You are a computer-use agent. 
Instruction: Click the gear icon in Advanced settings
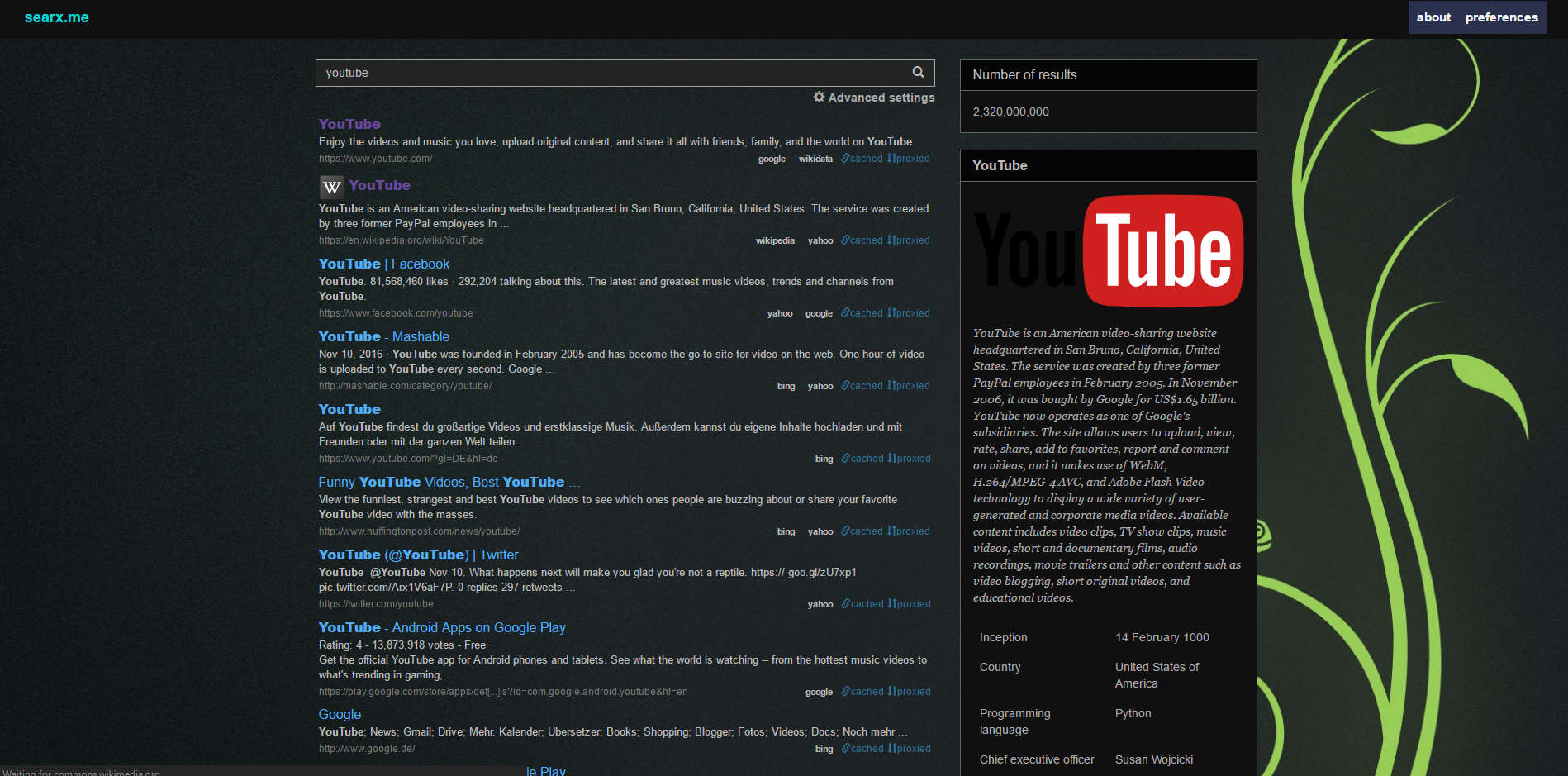[819, 97]
